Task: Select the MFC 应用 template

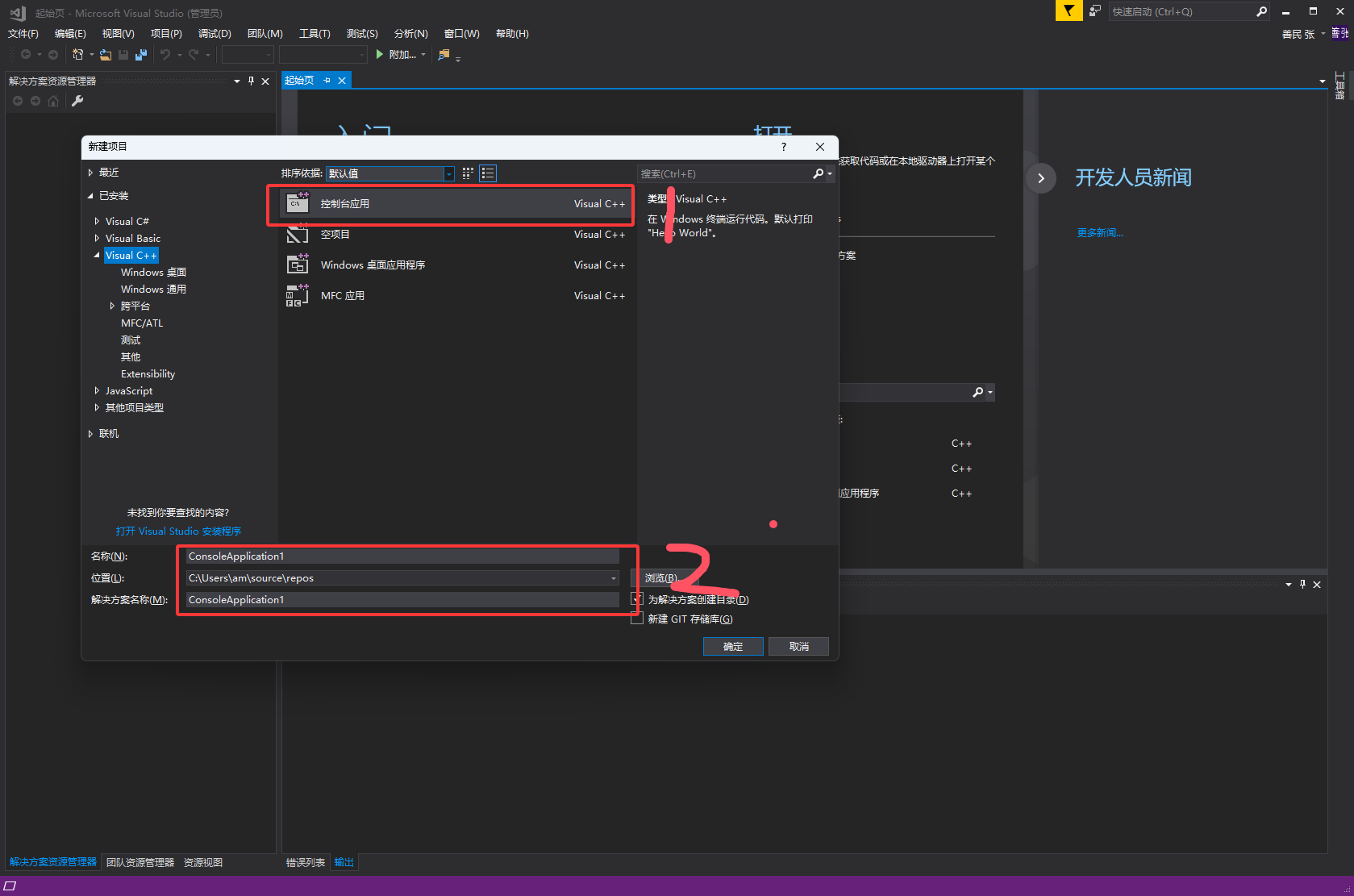Action: [456, 296]
